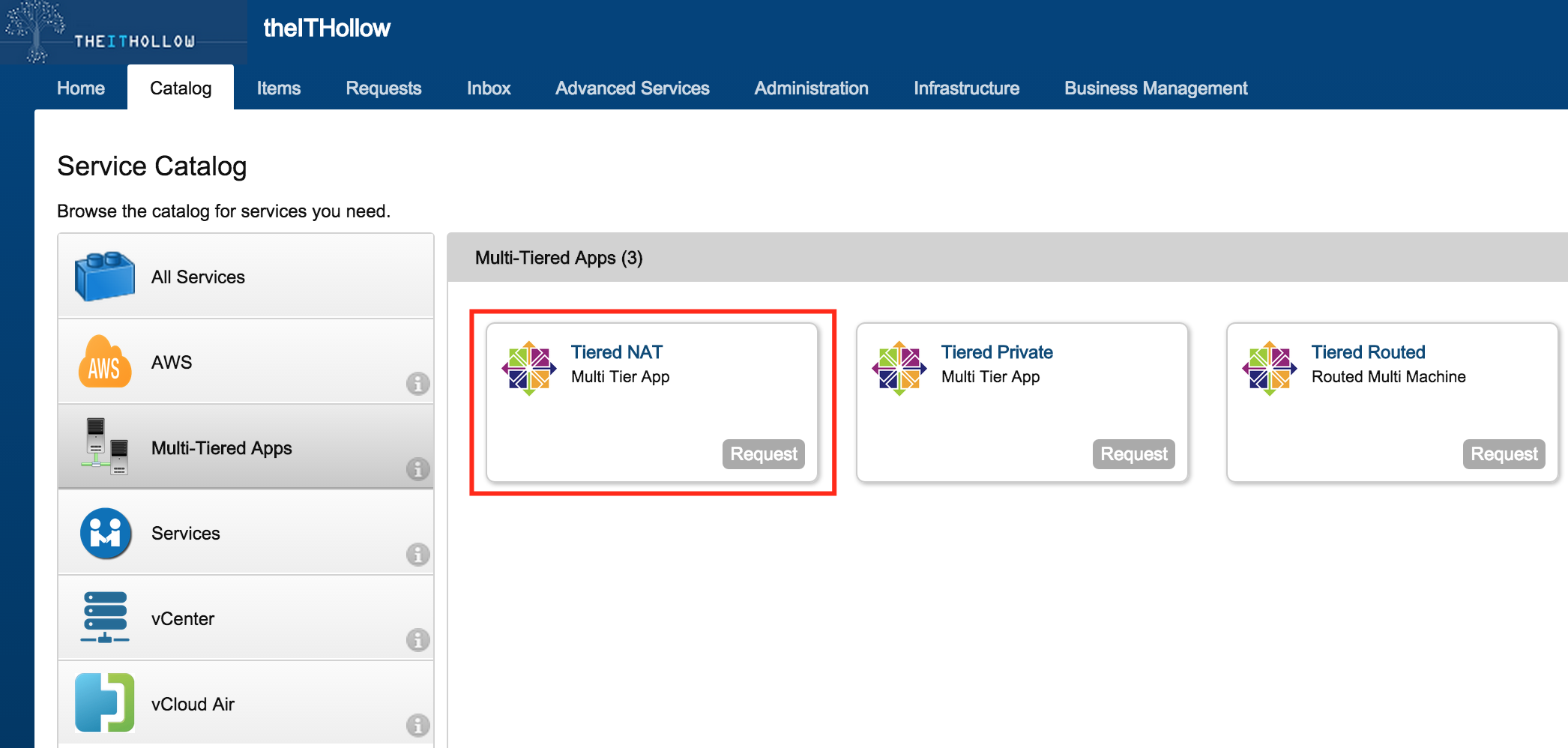The width and height of the screenshot is (1568, 748).
Task: Click the Services blue circle icon
Action: (106, 533)
